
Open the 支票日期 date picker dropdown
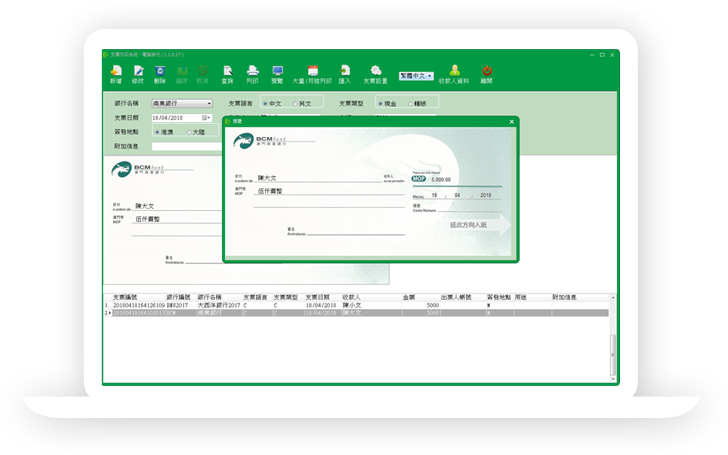click(208, 118)
